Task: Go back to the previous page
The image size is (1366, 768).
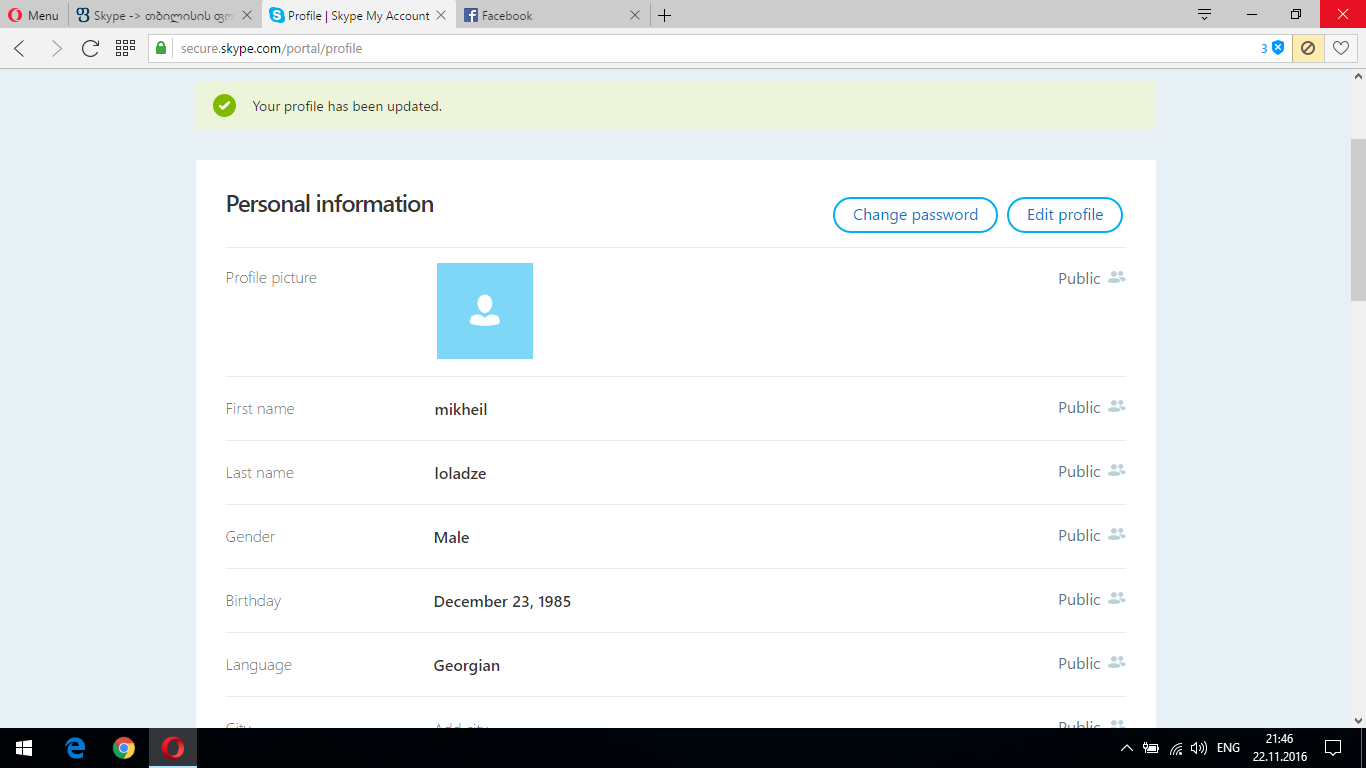Action: 20,48
